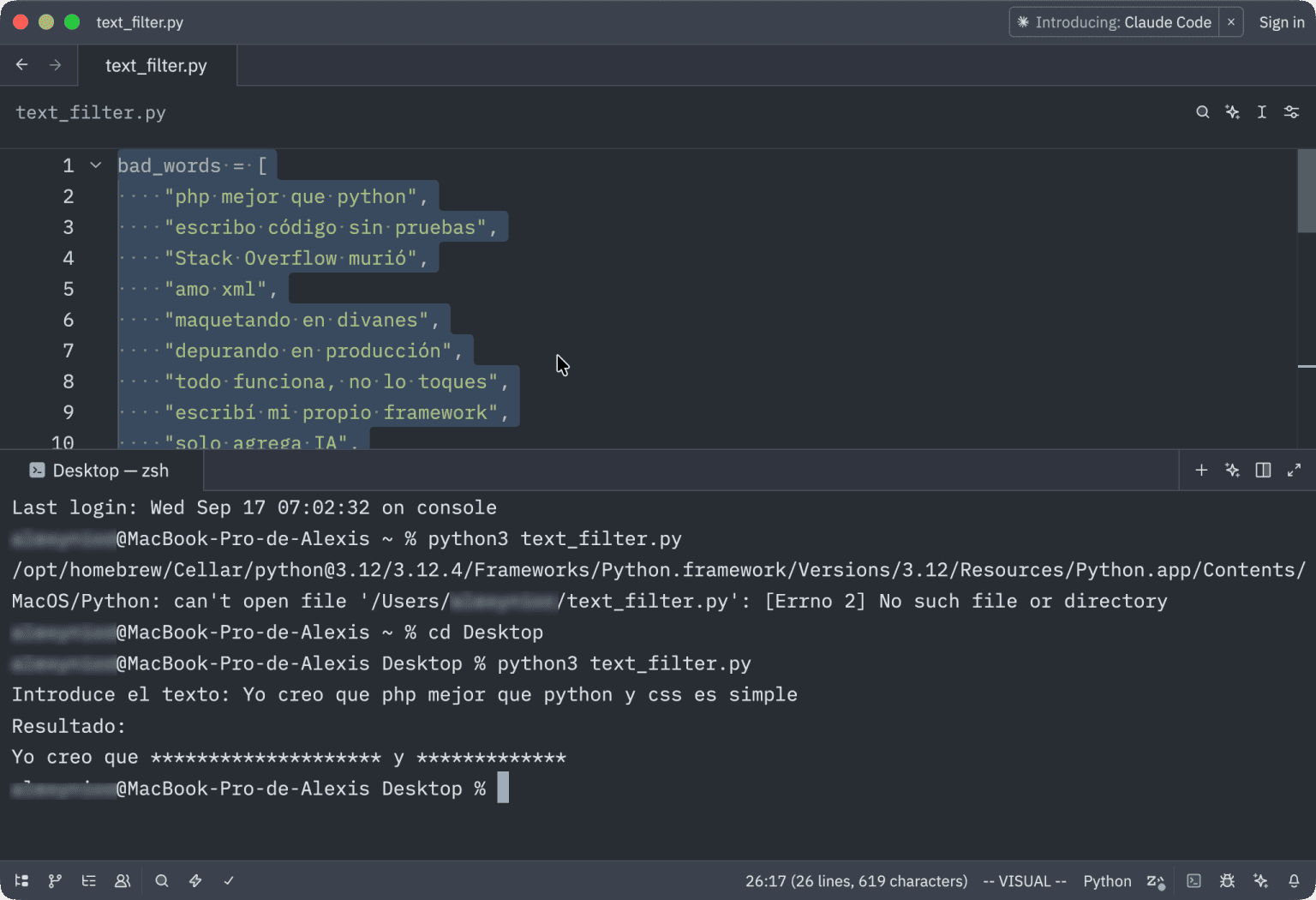Open the debugger bug icon
Image resolution: width=1316 pixels, height=900 pixels.
[1227, 880]
